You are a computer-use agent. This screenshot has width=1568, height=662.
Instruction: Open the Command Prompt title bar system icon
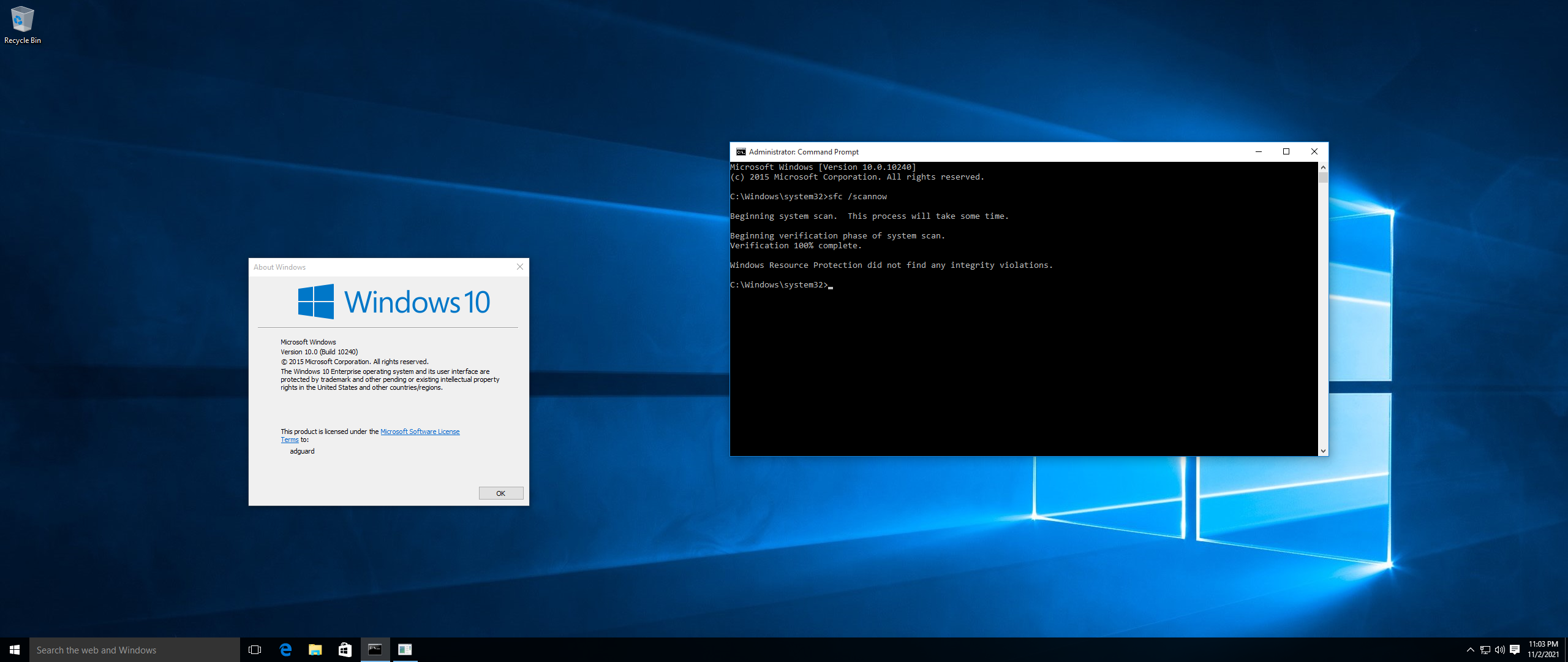pyautogui.click(x=741, y=152)
